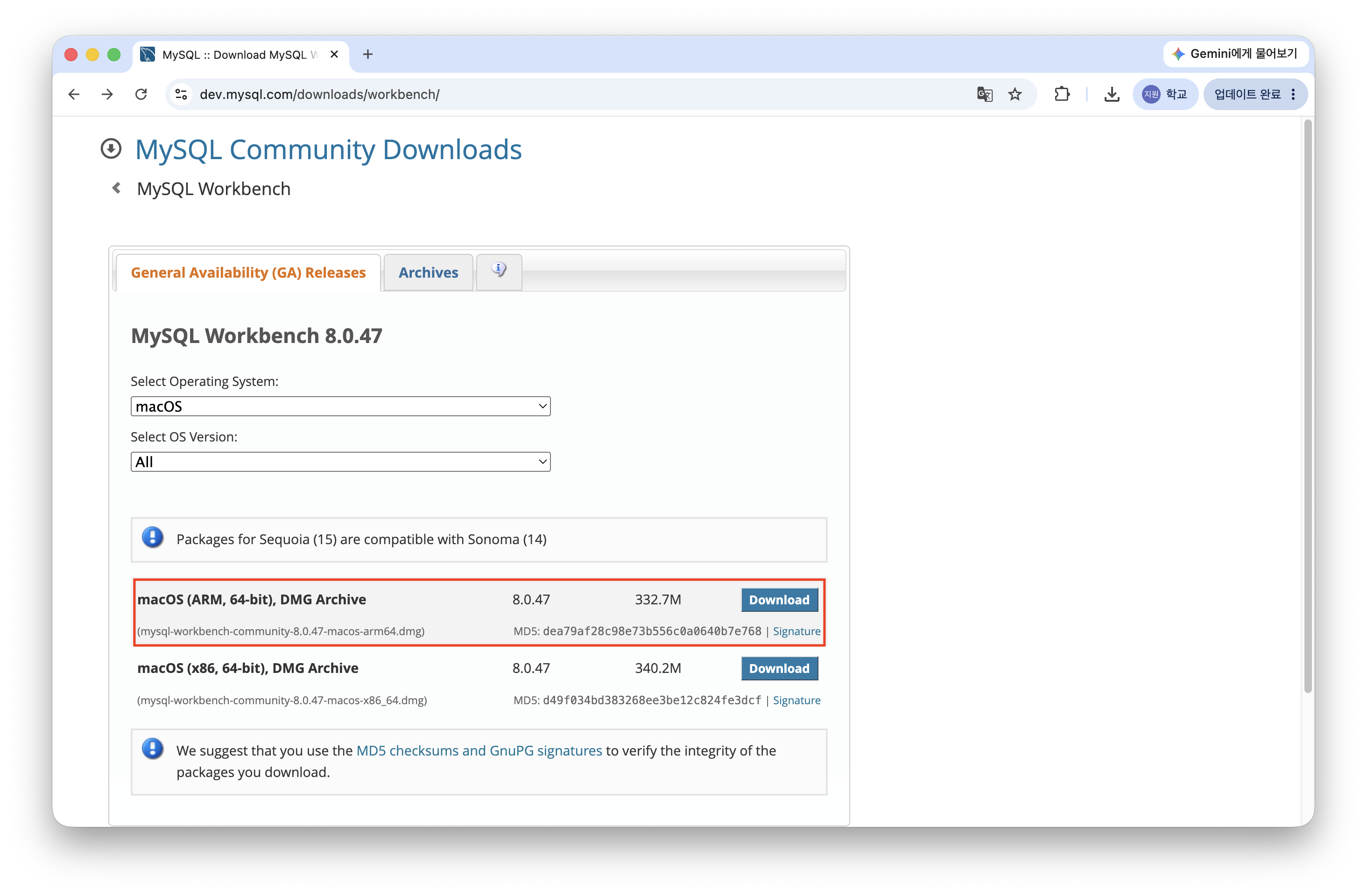Open the Chrome three-dot menu
The image size is (1367, 896).
pyautogui.click(x=1294, y=94)
